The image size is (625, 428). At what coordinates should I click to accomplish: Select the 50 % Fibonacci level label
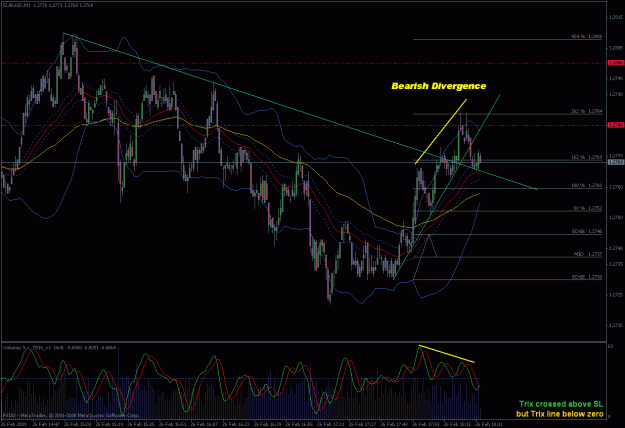point(588,208)
